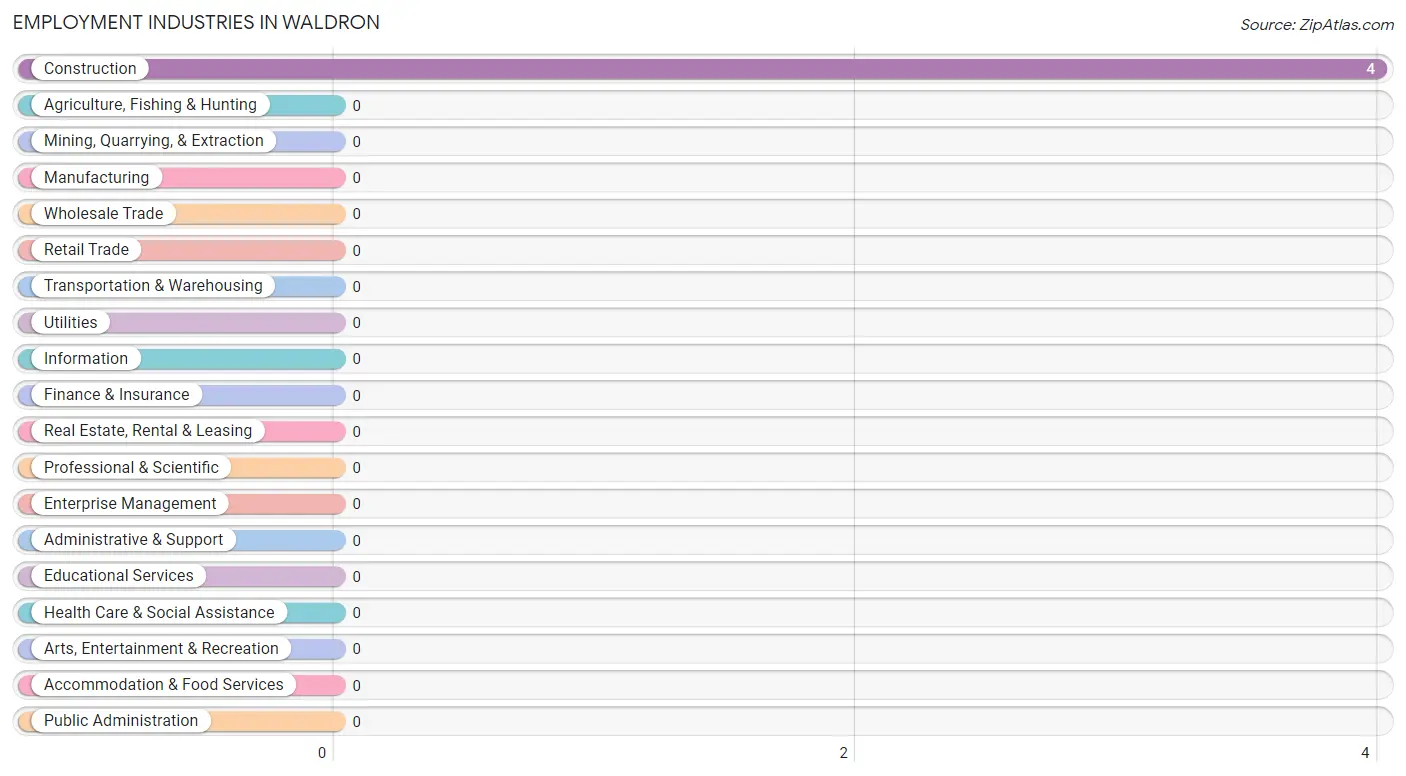Click the 0 value beside Manufacturing
1406x776 pixels.
pos(356,178)
